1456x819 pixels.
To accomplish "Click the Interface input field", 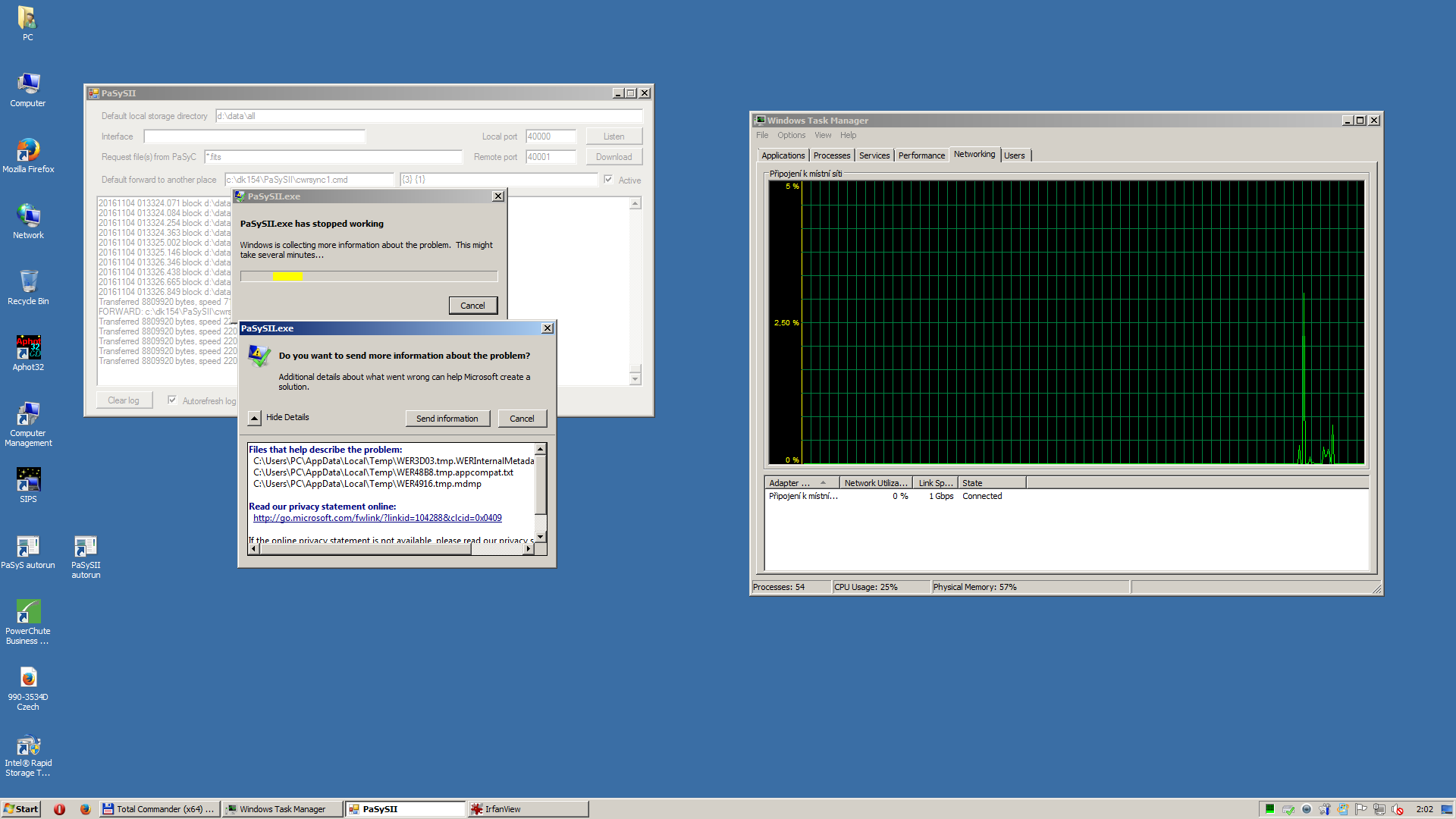I will (254, 136).
